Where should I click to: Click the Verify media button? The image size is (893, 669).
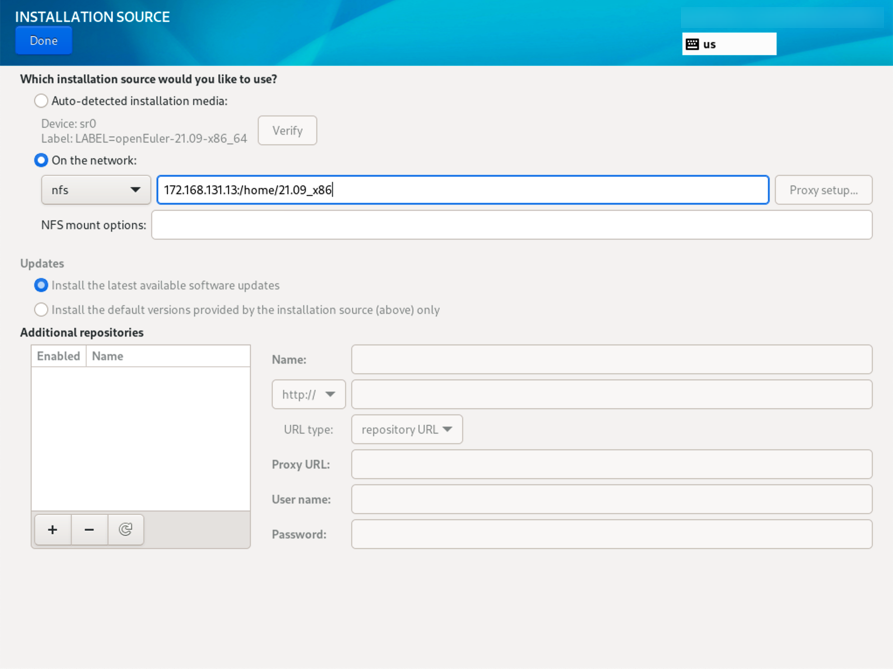[x=287, y=131]
